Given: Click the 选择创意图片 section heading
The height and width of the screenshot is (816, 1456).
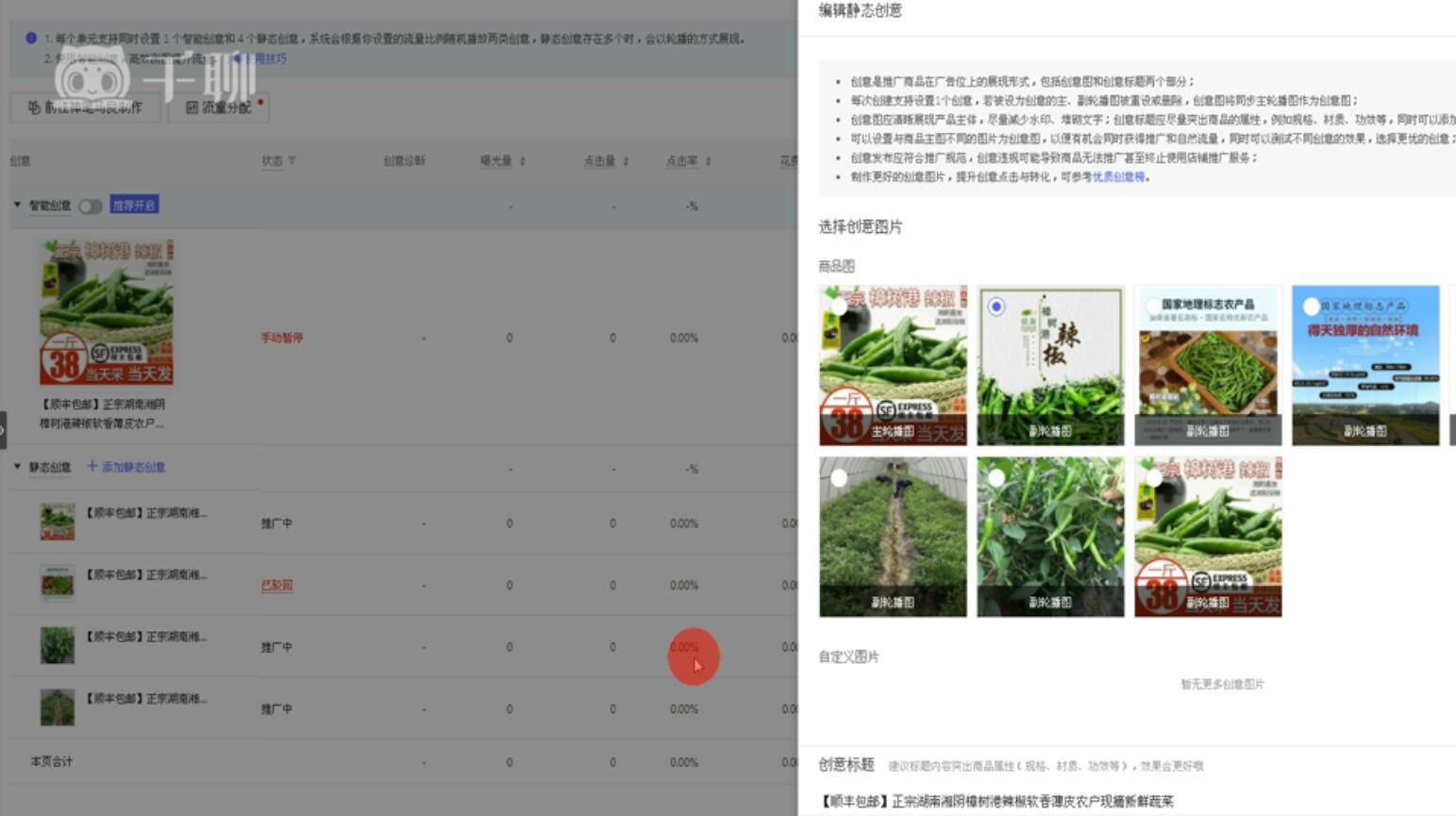Looking at the screenshot, I should (x=860, y=226).
